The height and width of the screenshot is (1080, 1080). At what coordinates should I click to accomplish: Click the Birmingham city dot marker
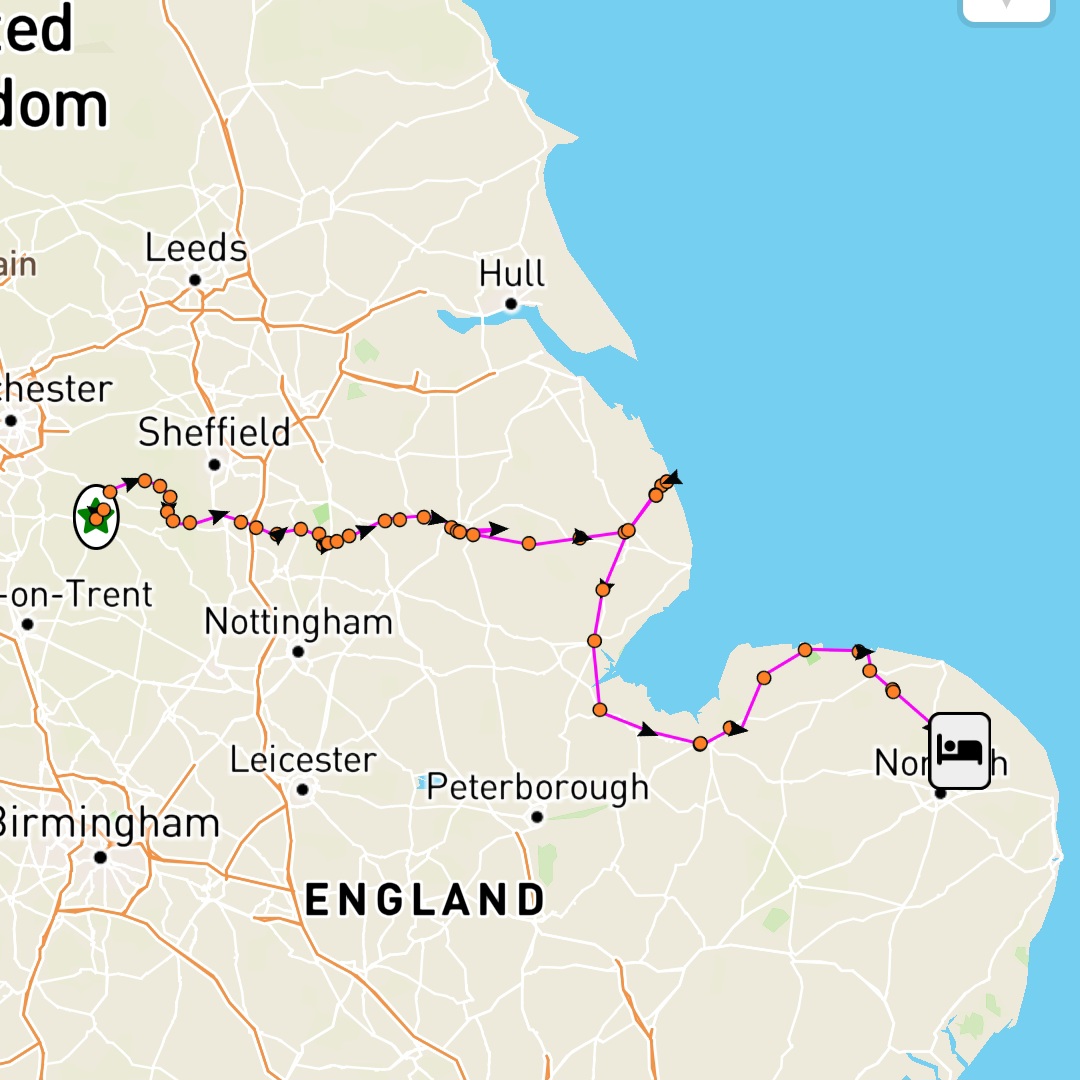click(x=101, y=858)
